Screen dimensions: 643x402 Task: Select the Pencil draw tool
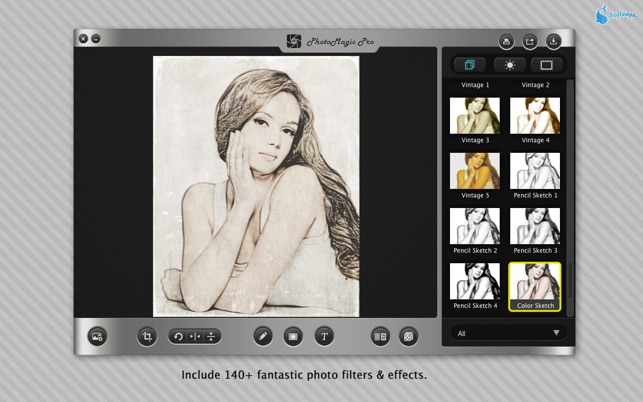click(263, 337)
